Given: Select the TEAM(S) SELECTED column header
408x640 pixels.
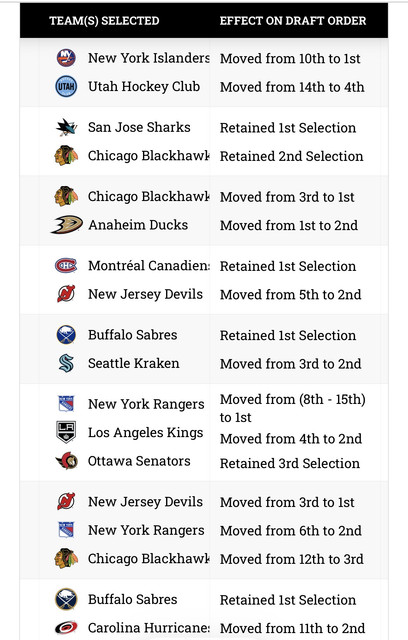Looking at the screenshot, I should click(x=104, y=21).
